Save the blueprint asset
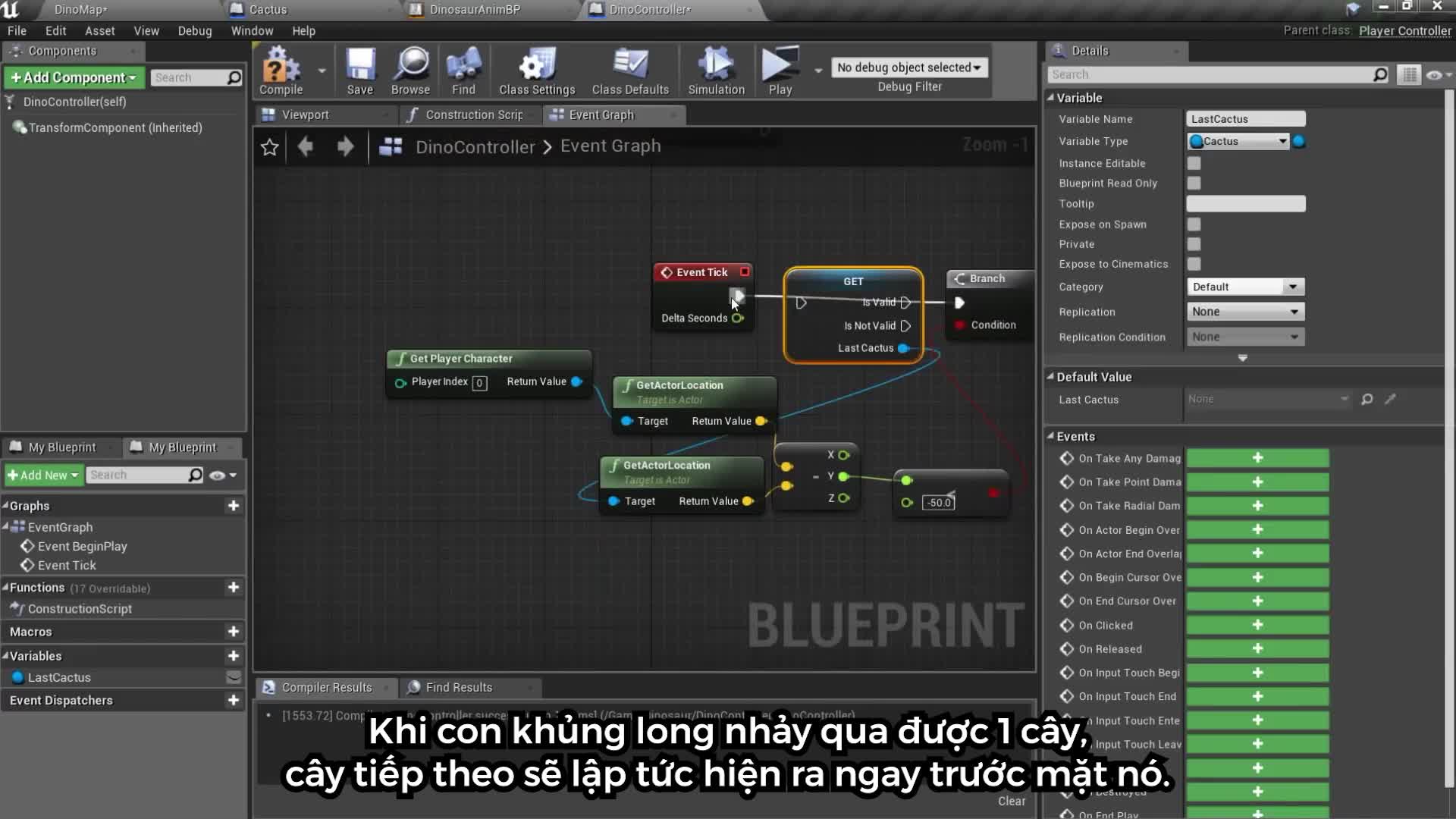Viewport: 1456px width, 819px height. point(360,71)
